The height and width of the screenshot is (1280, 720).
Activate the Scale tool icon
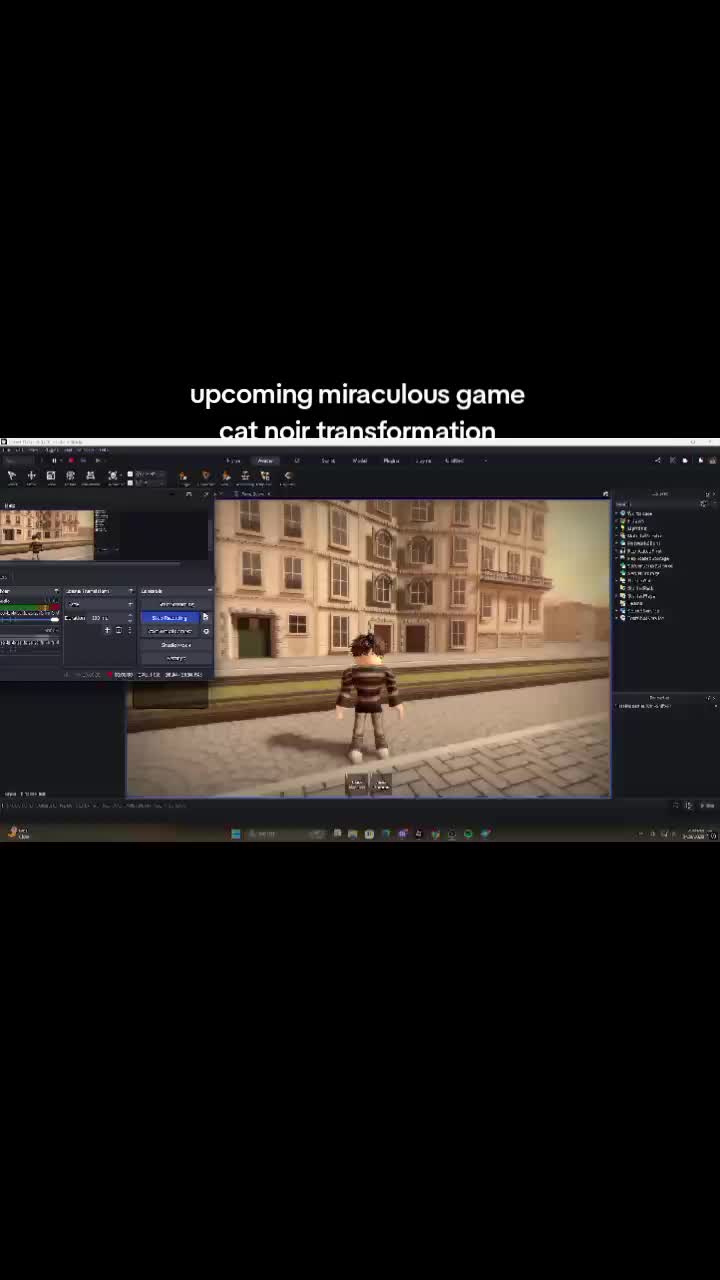[x=51, y=476]
